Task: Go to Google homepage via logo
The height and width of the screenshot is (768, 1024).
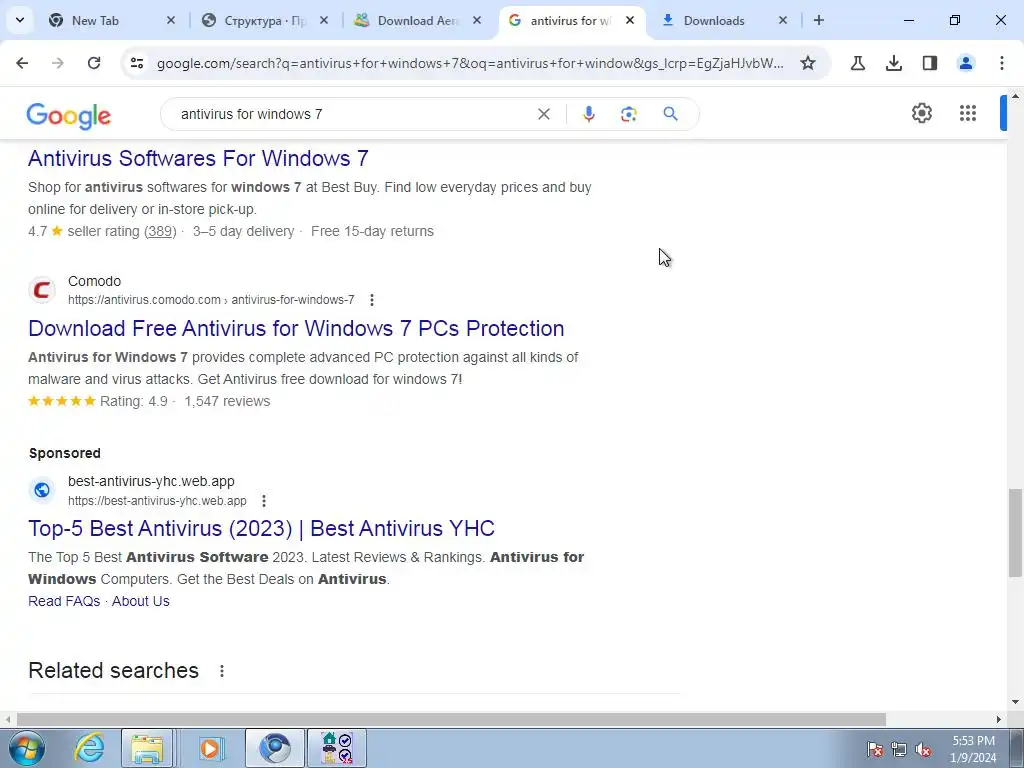Action: point(69,116)
